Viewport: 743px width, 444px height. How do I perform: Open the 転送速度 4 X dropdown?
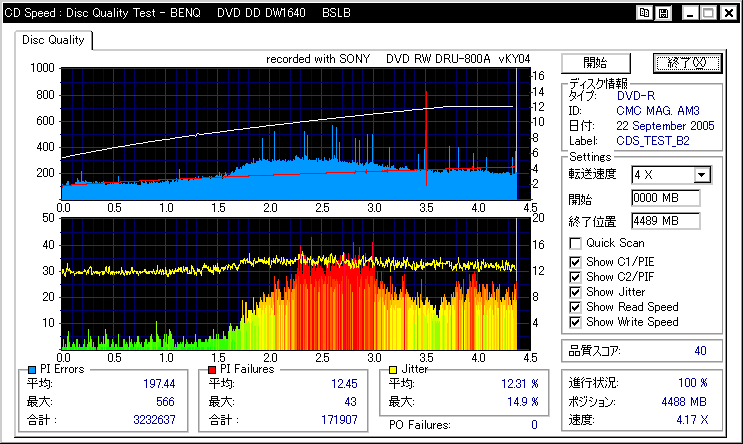[x=702, y=175]
